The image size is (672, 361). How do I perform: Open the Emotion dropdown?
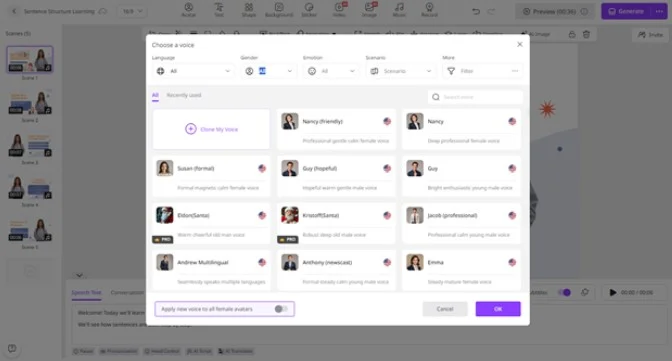pos(331,71)
